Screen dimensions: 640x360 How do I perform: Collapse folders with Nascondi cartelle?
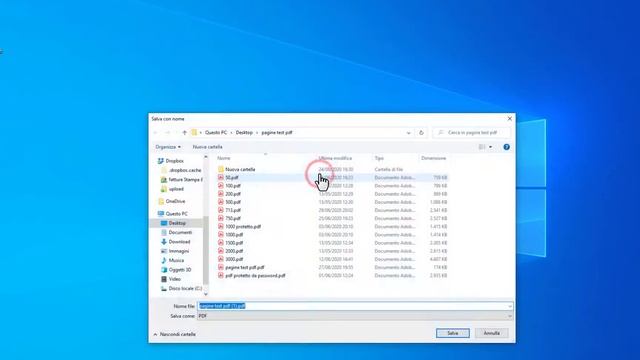[175, 334]
